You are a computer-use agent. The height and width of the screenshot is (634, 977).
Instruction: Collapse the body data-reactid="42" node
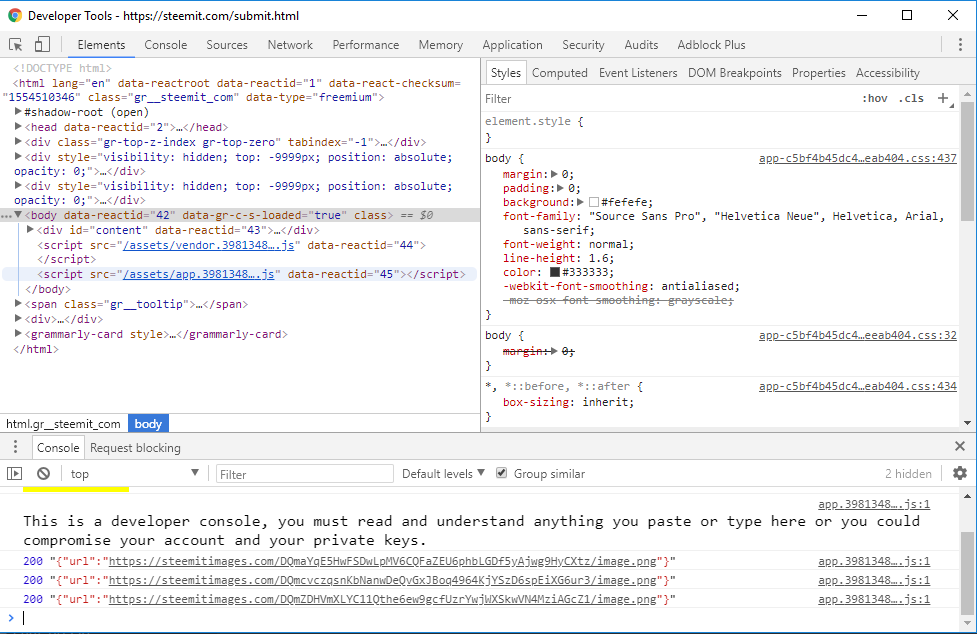(x=18, y=215)
